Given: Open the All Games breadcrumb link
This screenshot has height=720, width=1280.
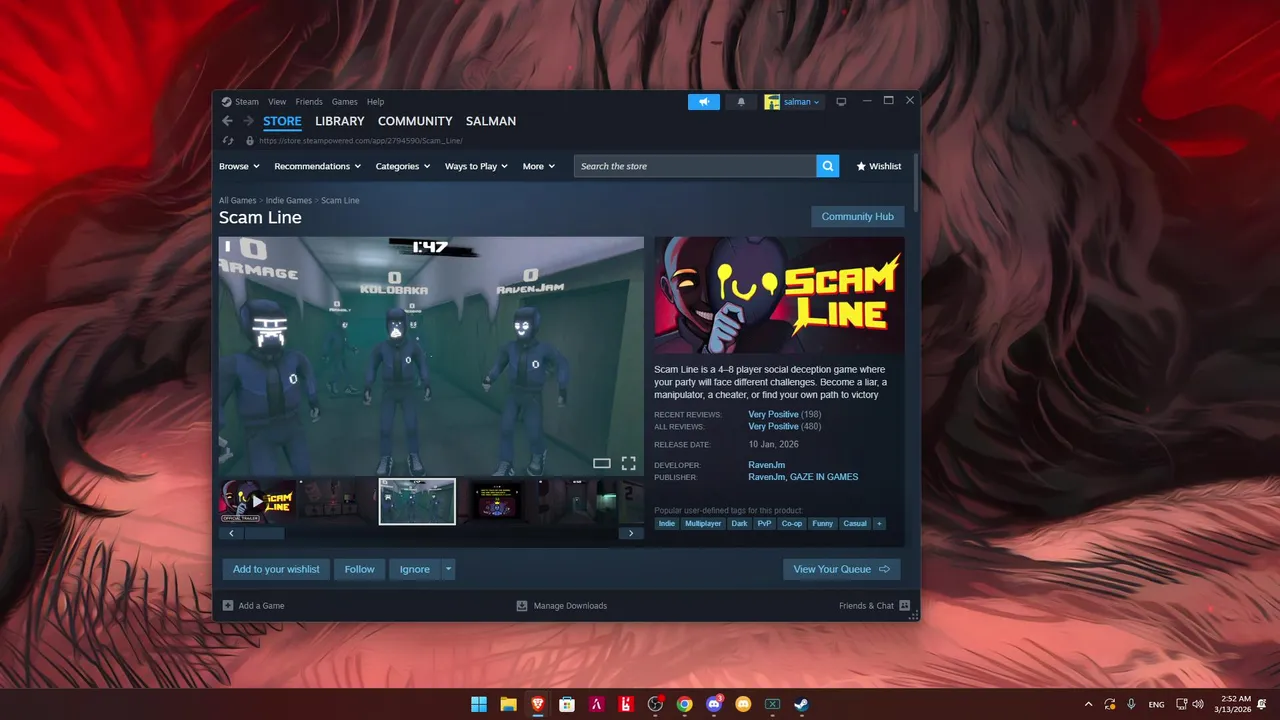Looking at the screenshot, I should pyautogui.click(x=238, y=200).
